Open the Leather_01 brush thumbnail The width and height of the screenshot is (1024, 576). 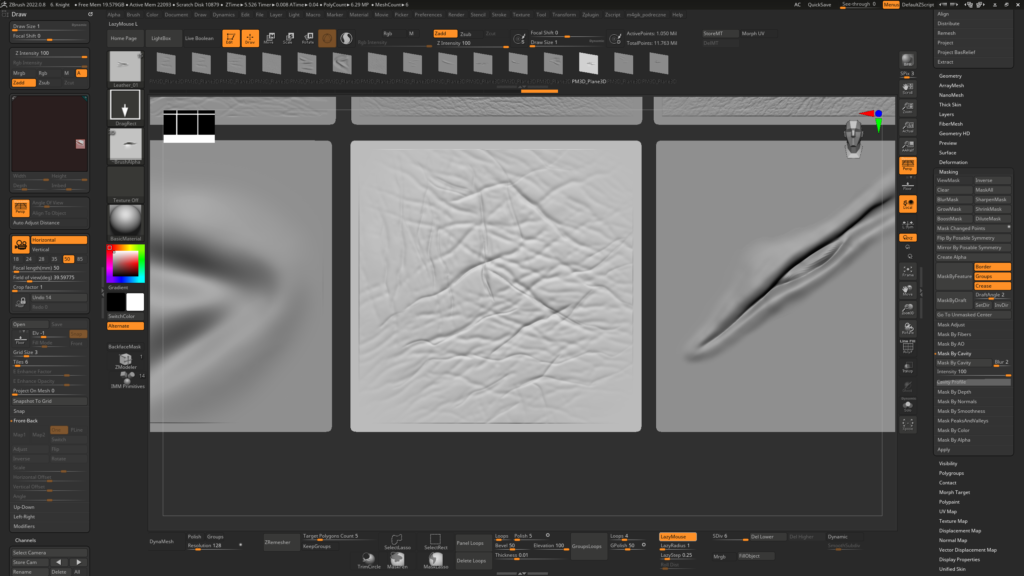coord(125,67)
